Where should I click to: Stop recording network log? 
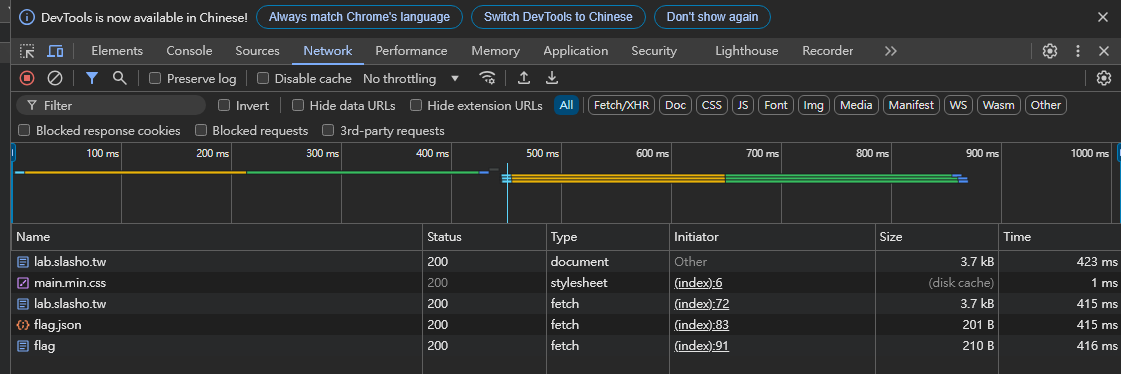[x=26, y=78]
